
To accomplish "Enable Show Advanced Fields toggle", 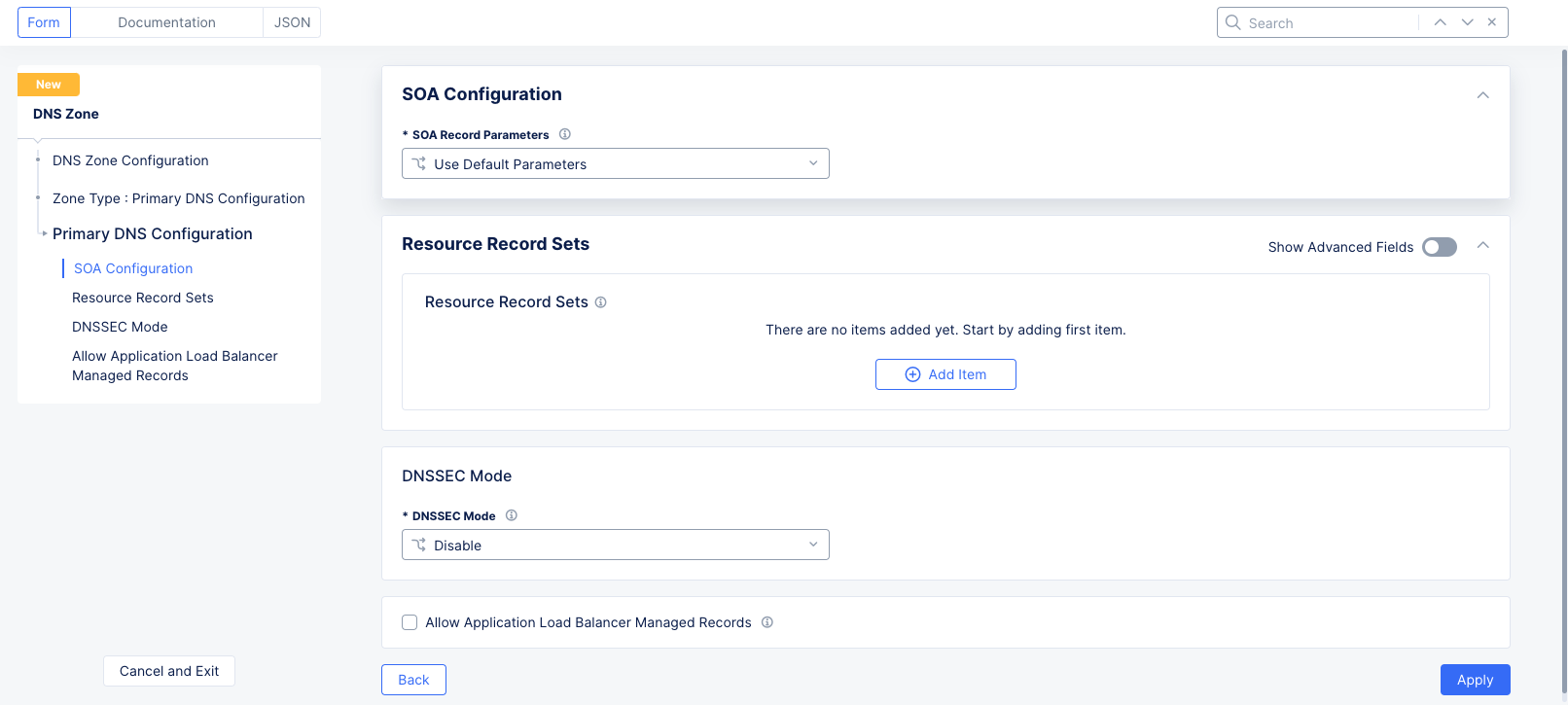I will click(1439, 247).
